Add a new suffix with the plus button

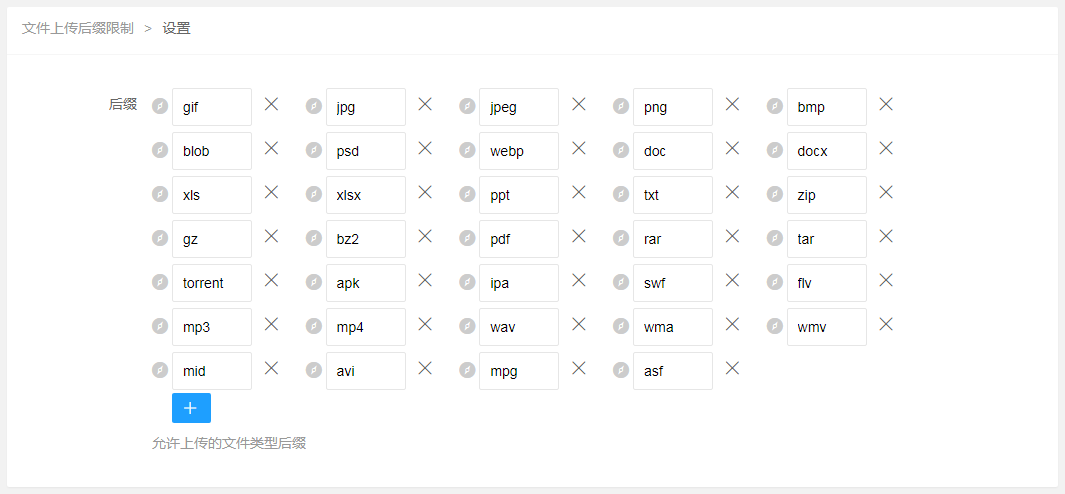pyautogui.click(x=192, y=408)
